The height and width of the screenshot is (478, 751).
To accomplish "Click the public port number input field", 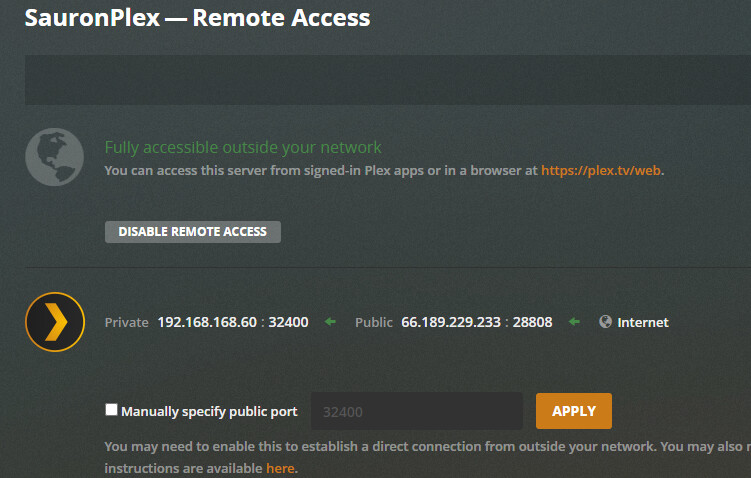I will point(417,411).
